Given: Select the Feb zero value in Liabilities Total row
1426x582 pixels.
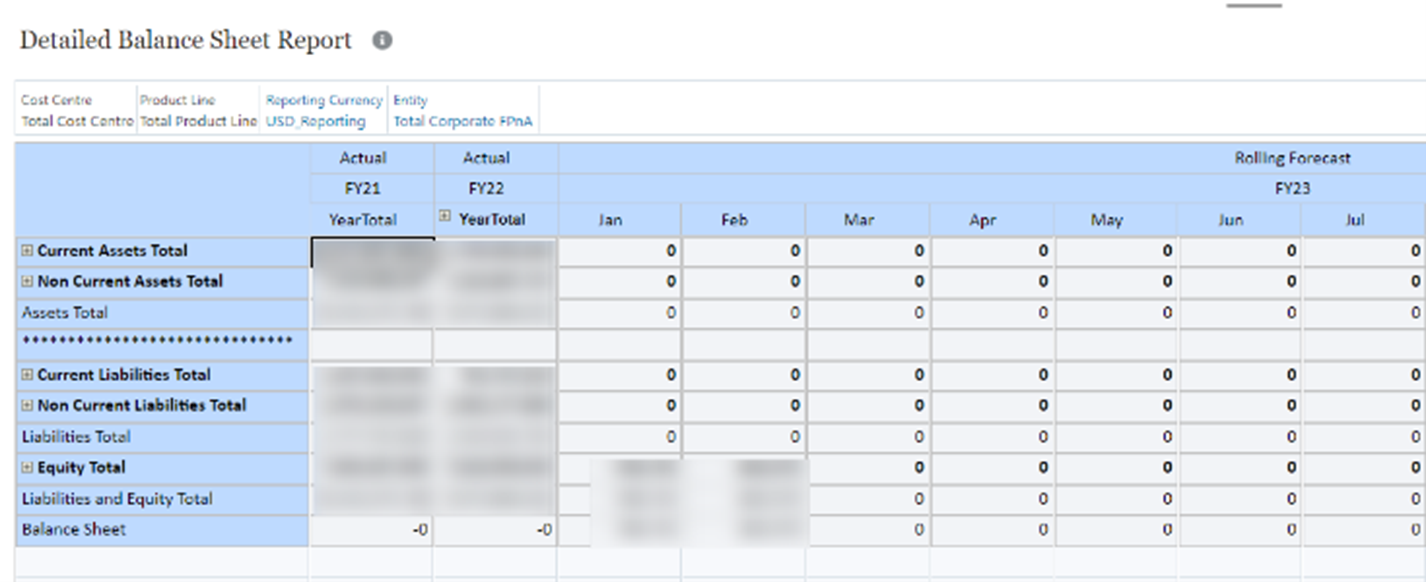Looking at the screenshot, I should (740, 436).
